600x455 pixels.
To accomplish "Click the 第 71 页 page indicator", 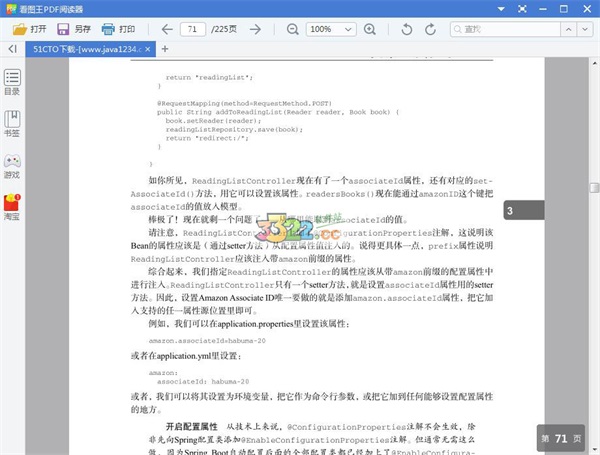I will pyautogui.click(x=561, y=438).
